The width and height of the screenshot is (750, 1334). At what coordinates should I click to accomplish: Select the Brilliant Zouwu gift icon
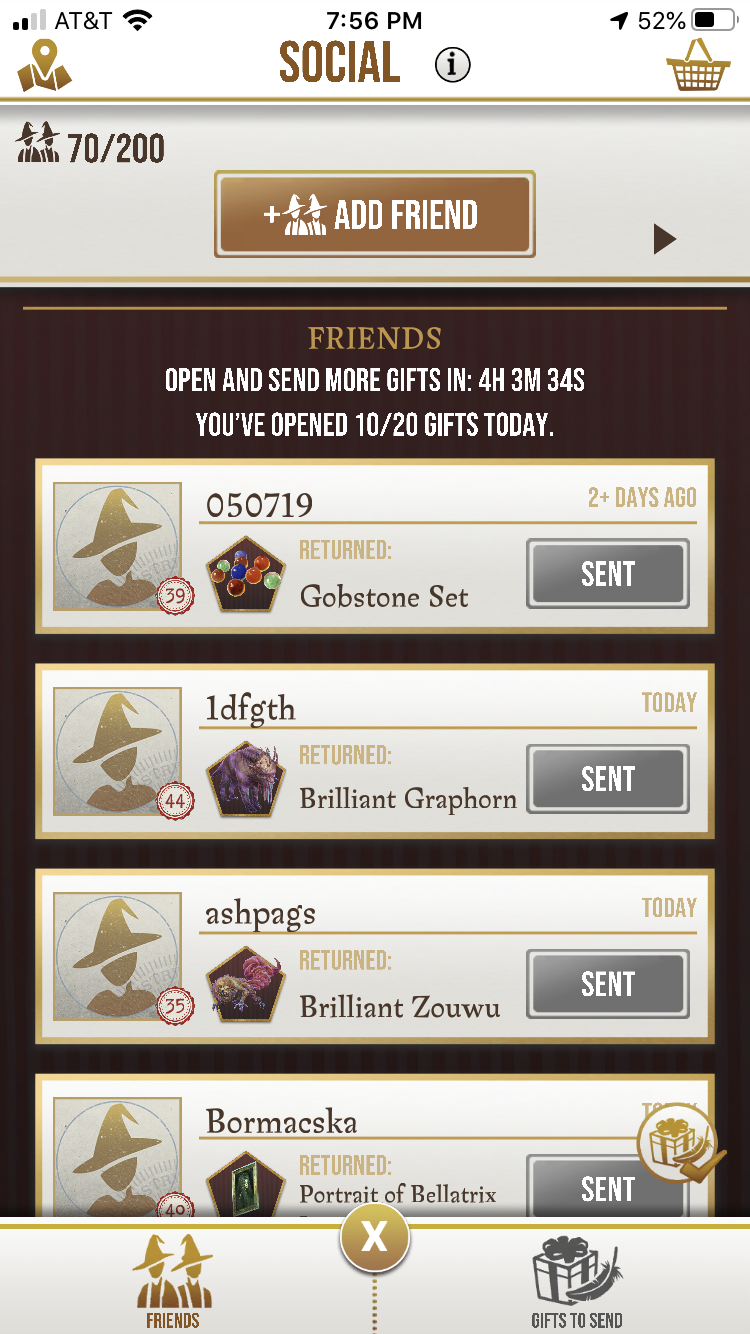click(246, 984)
